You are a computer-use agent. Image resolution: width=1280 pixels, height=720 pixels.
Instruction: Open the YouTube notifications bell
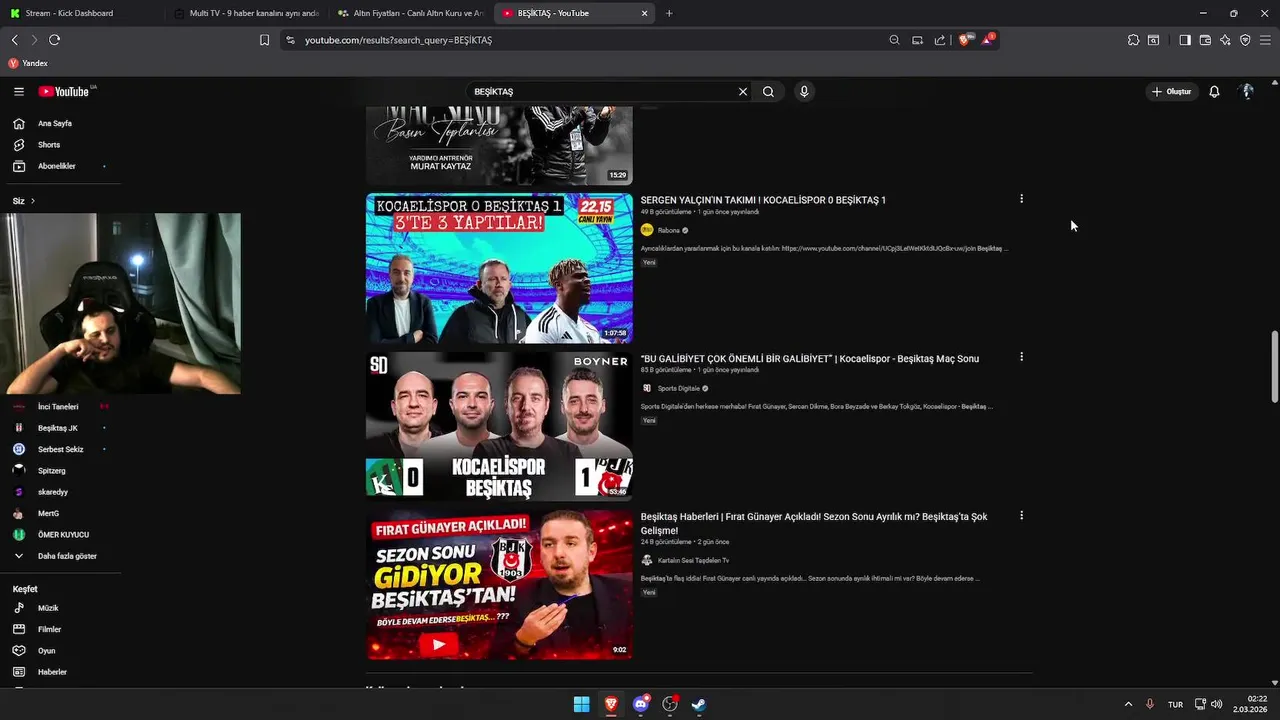pyautogui.click(x=1214, y=91)
